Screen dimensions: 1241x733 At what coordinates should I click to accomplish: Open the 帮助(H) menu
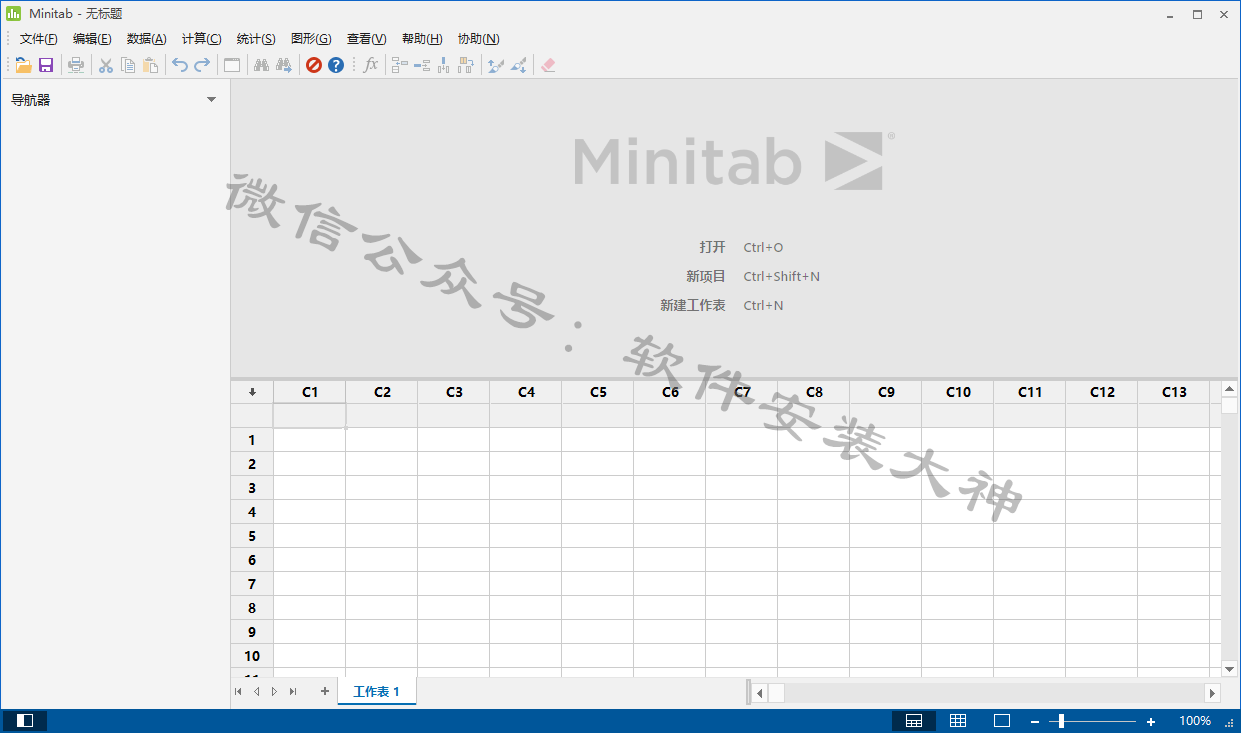point(422,39)
